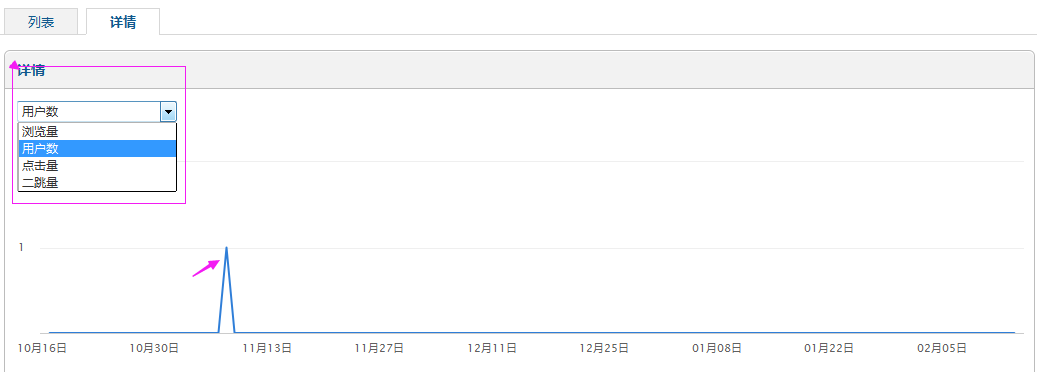Click the 用户数 combo box field

(97, 112)
